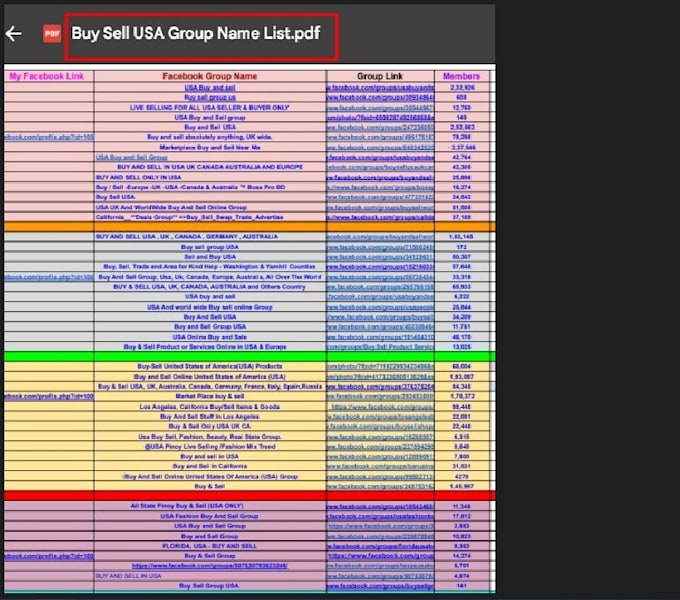Open group link for 'USA Online Buy and Sale'

point(380,337)
